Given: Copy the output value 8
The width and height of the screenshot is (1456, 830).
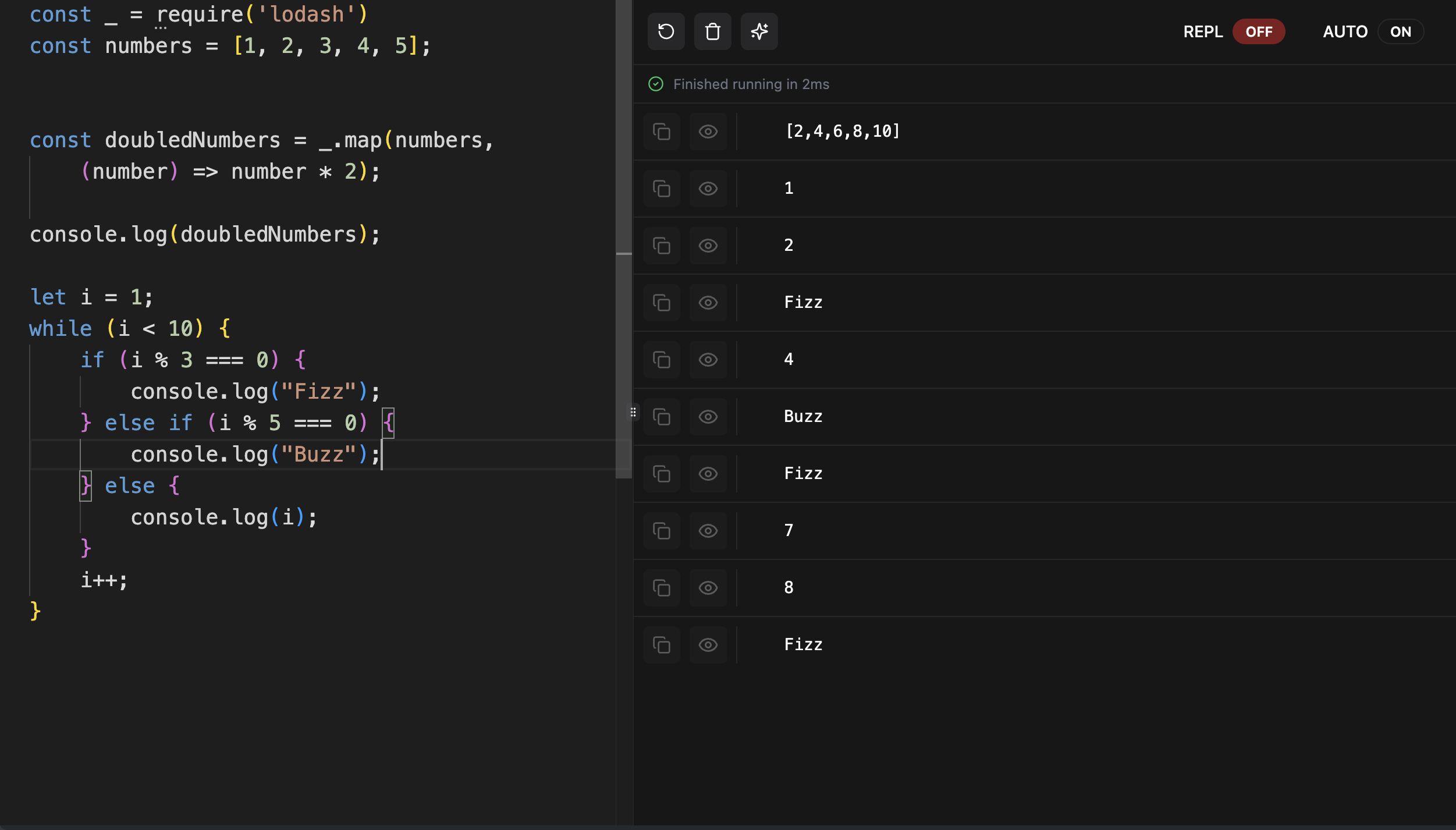Looking at the screenshot, I should click(x=662, y=588).
